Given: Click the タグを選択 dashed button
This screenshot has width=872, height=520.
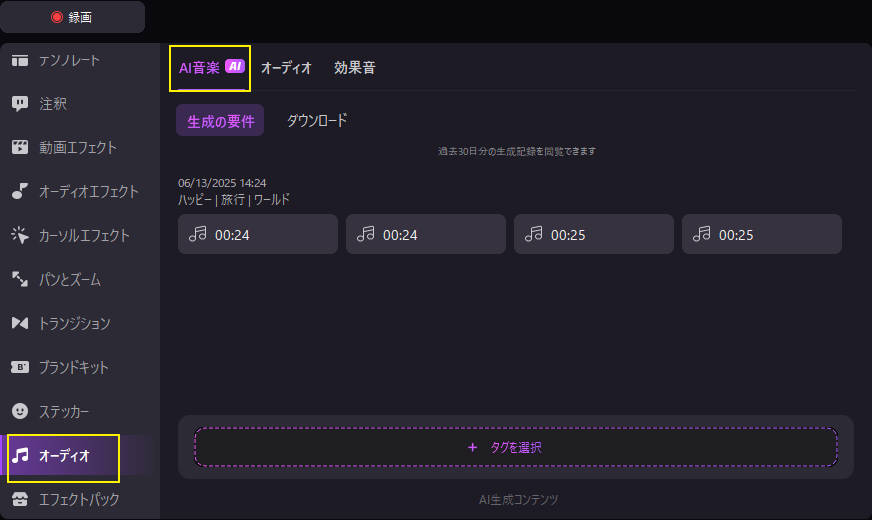Looking at the screenshot, I should tap(516, 447).
